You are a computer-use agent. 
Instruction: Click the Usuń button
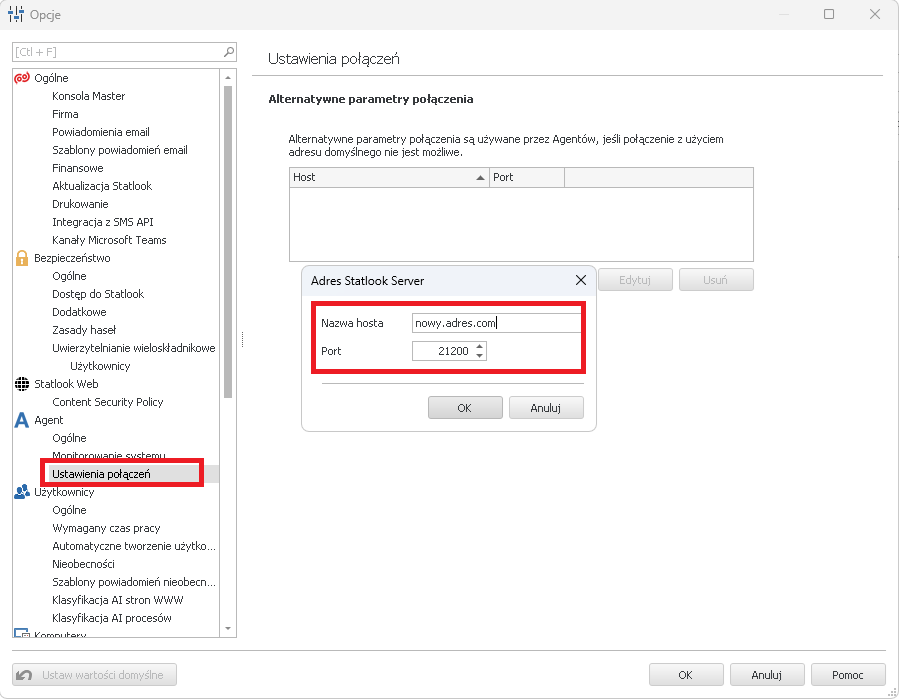(716, 280)
